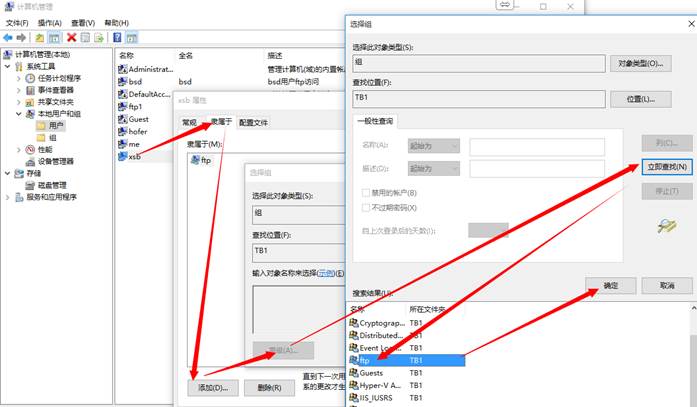Click the 性能 monitor icon in tree
Viewport: 697px width, 407px height.
click(30, 149)
